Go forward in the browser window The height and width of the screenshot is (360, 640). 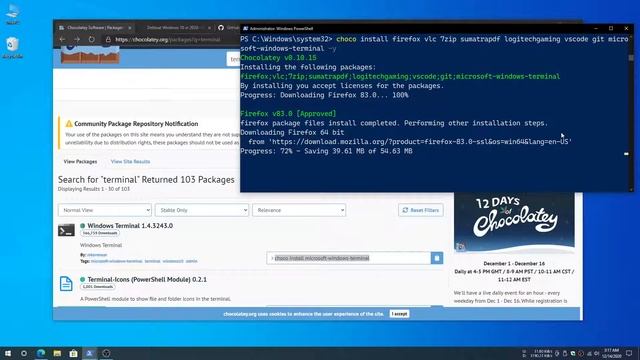pos(77,40)
